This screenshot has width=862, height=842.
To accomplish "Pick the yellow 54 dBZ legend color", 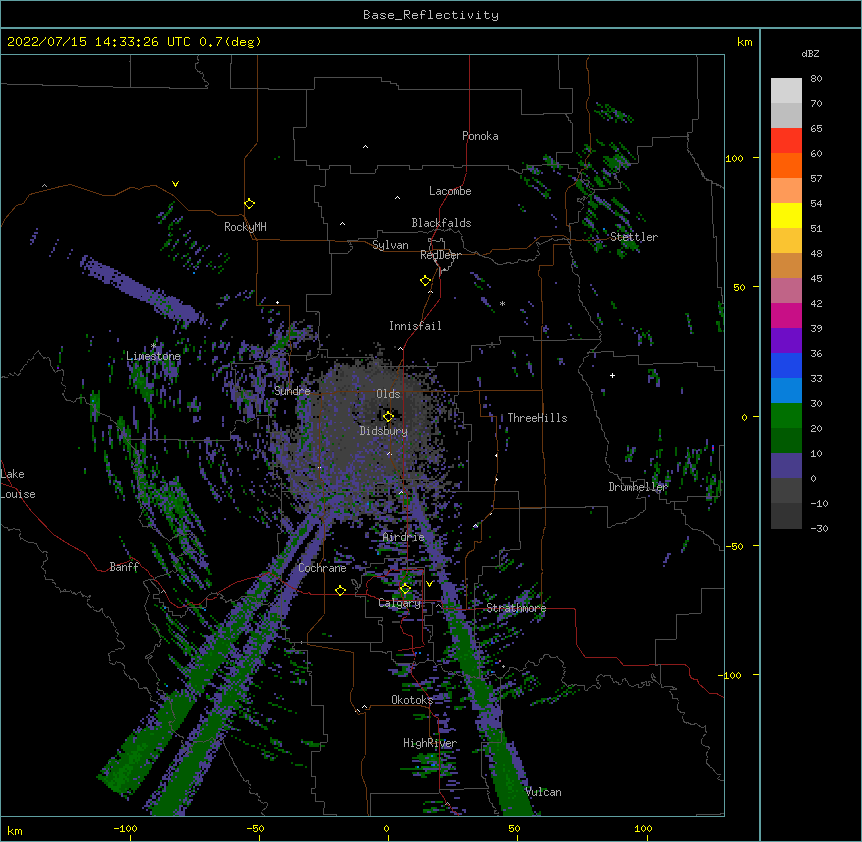I will [x=786, y=215].
